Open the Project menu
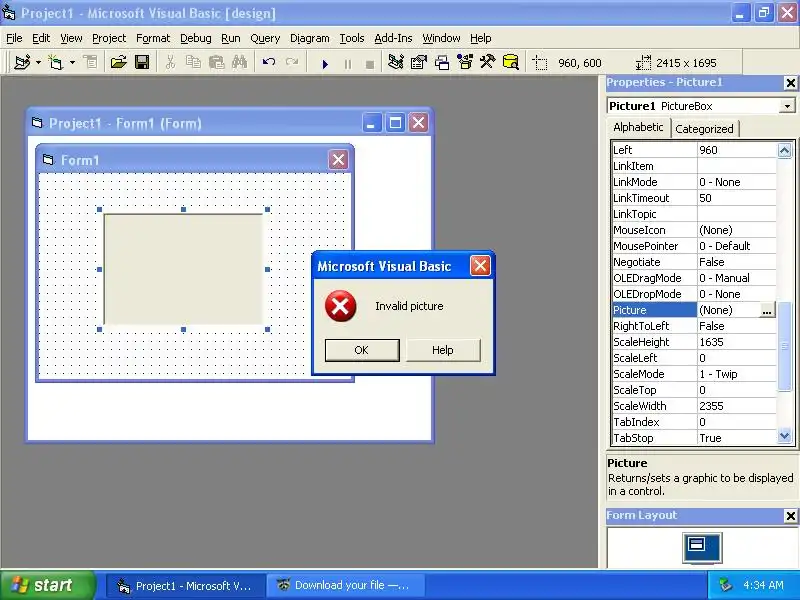800x600 pixels. [x=109, y=38]
